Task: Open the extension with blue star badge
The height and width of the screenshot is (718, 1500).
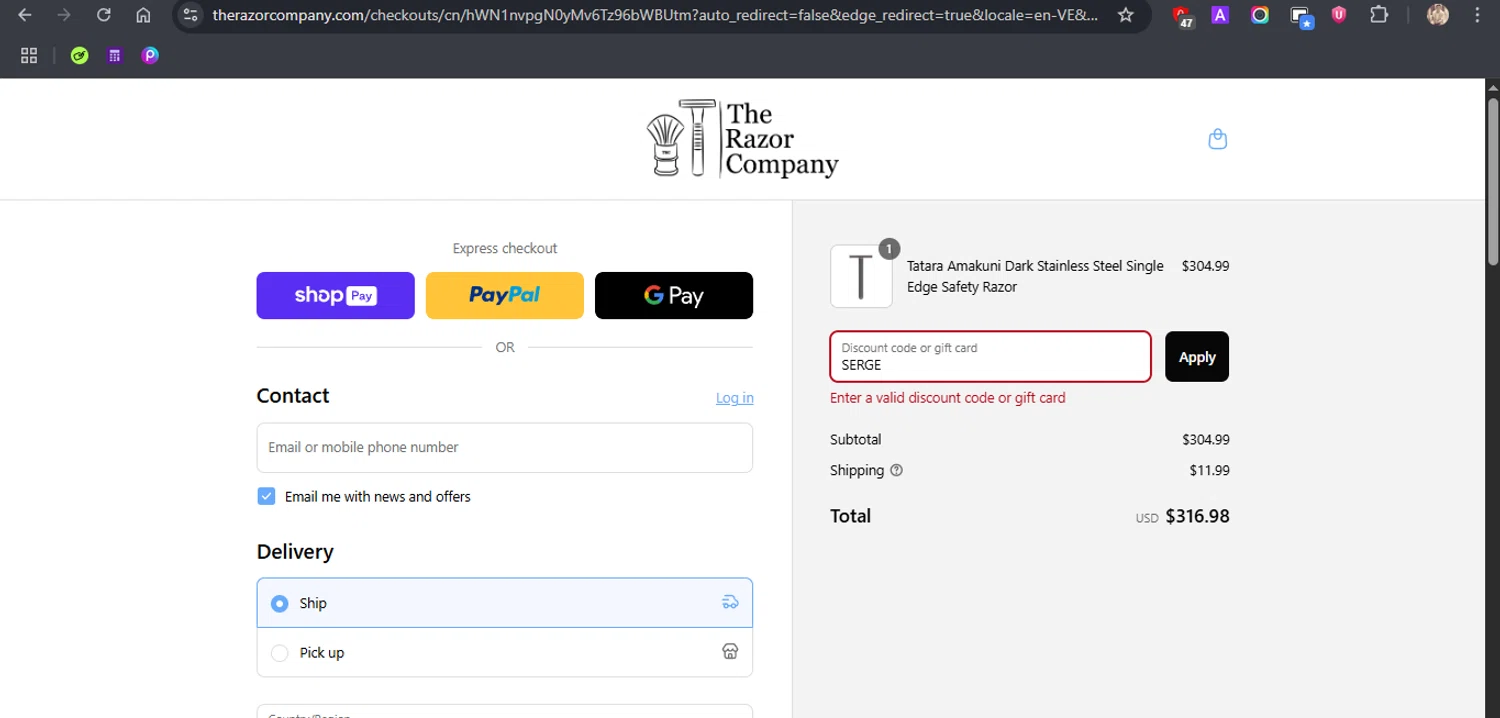Action: tap(1300, 16)
